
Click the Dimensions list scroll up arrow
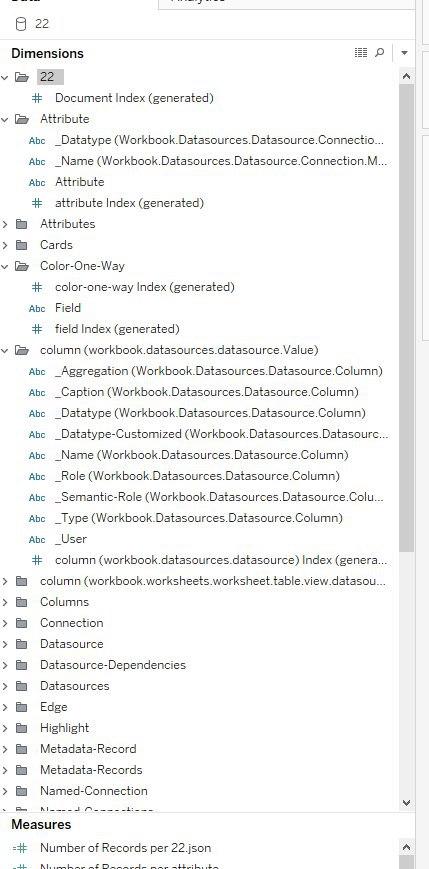coord(406,76)
